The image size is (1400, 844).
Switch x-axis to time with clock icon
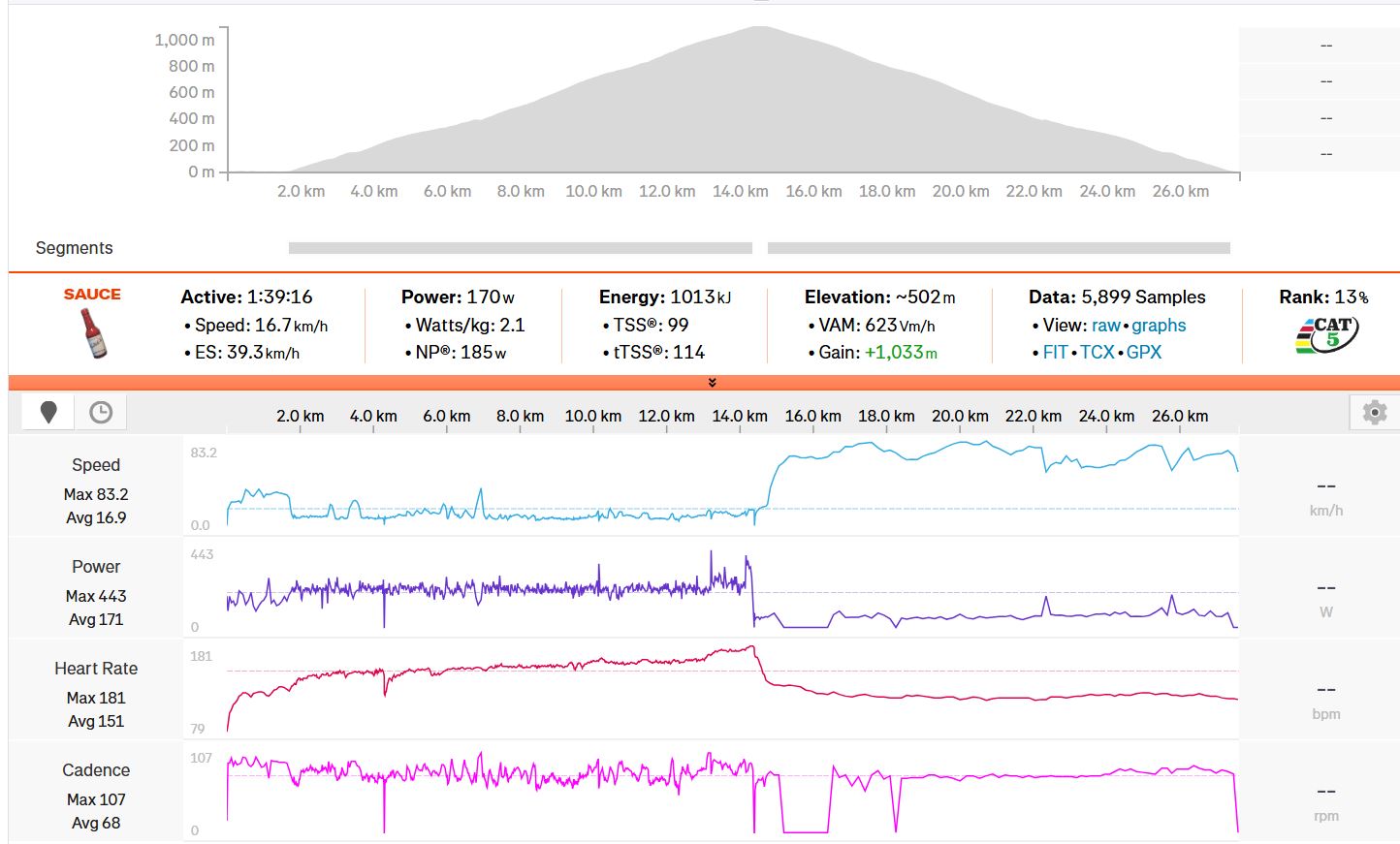click(x=101, y=413)
